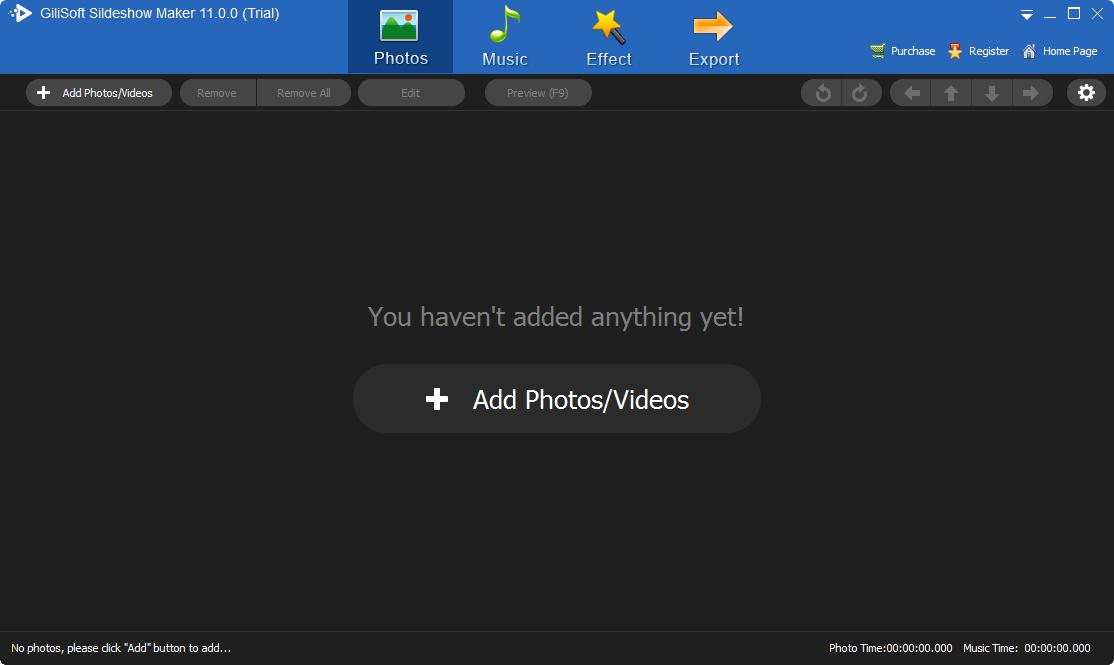Image resolution: width=1114 pixels, height=665 pixels.
Task: Move item up with the up arrow icon
Action: [951, 93]
